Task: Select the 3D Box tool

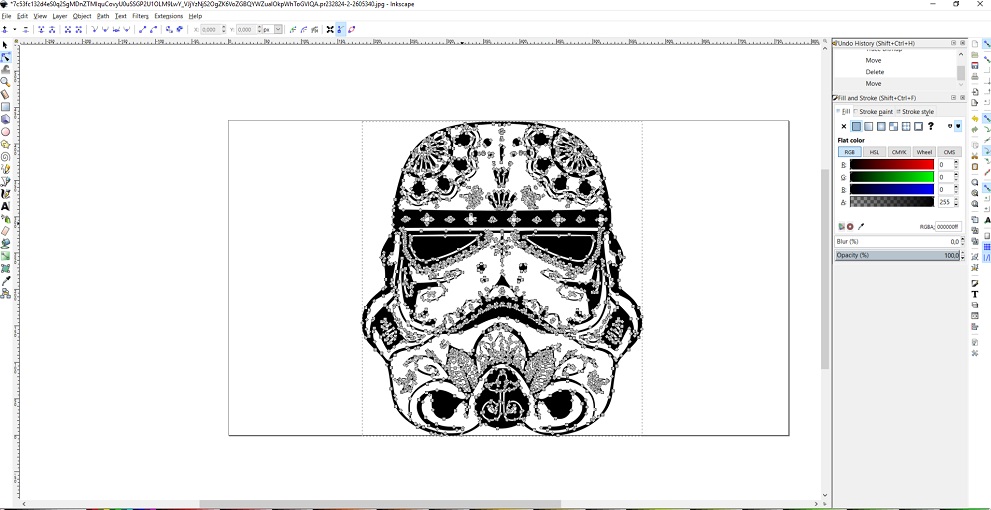Action: point(5,119)
